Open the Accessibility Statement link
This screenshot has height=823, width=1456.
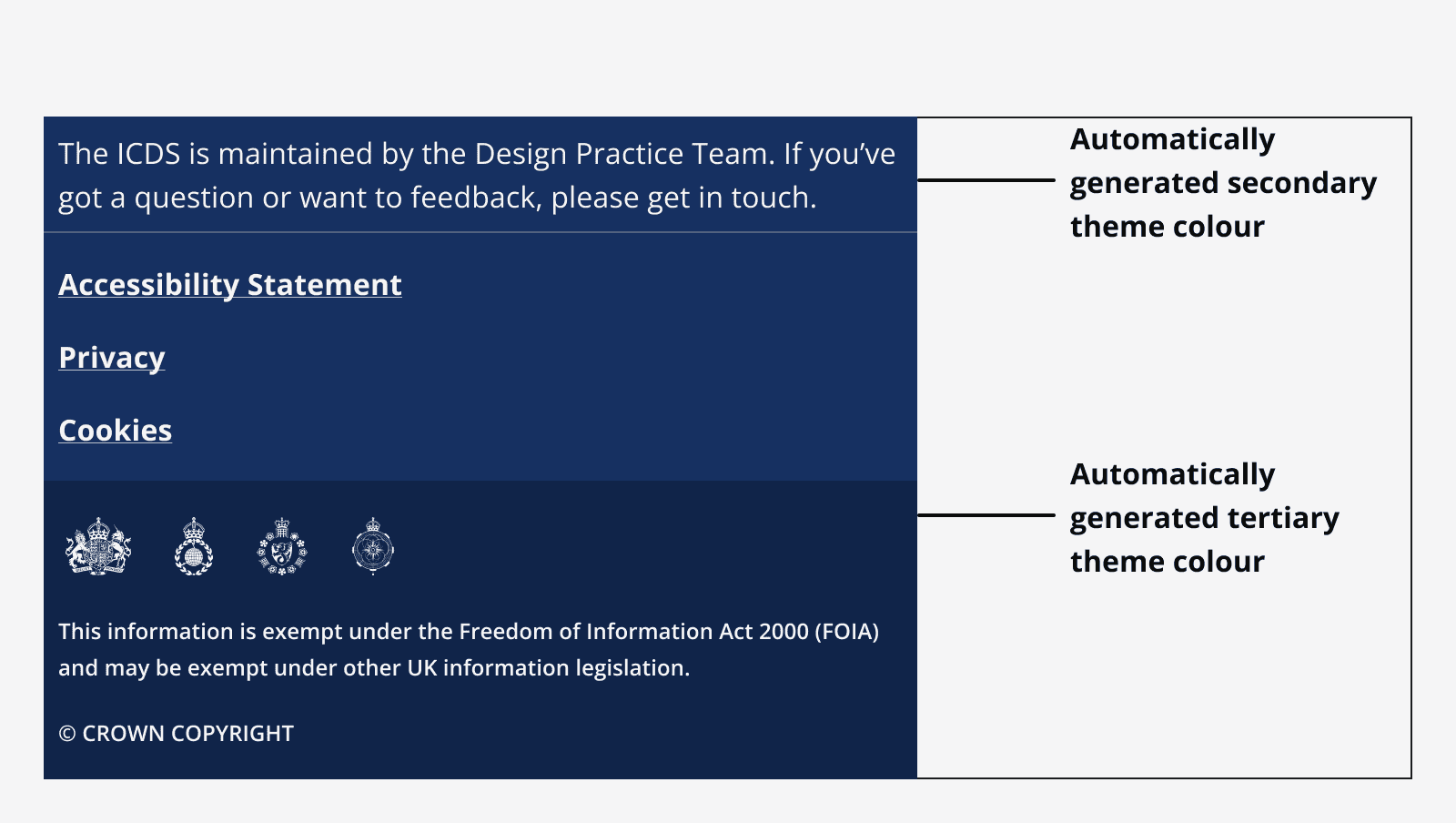pos(229,285)
